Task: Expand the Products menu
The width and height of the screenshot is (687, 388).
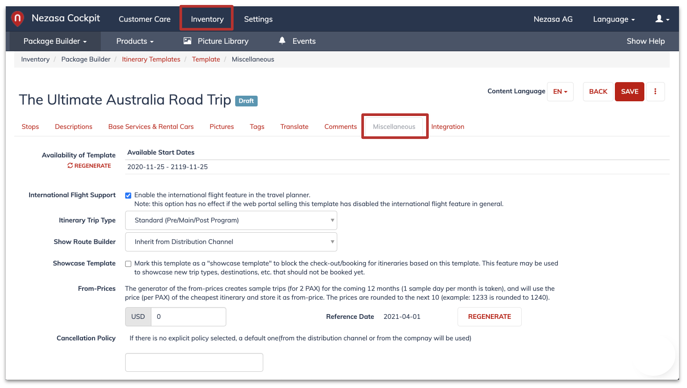Action: click(135, 41)
